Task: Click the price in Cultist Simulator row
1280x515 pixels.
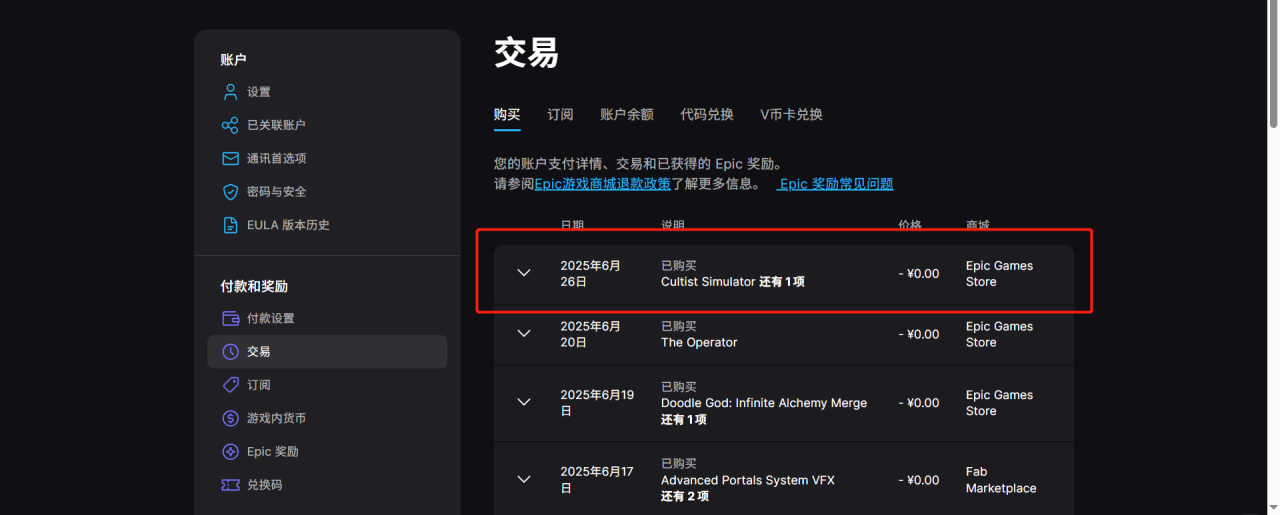Action: [918, 274]
